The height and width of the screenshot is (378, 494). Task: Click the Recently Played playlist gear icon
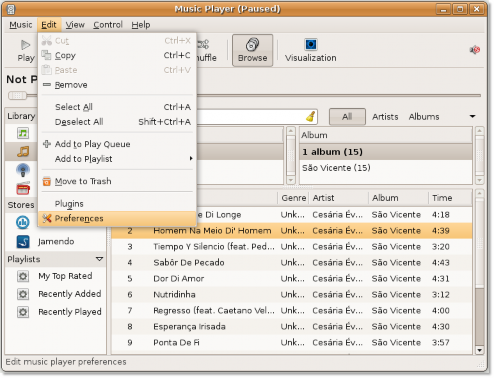(23, 312)
